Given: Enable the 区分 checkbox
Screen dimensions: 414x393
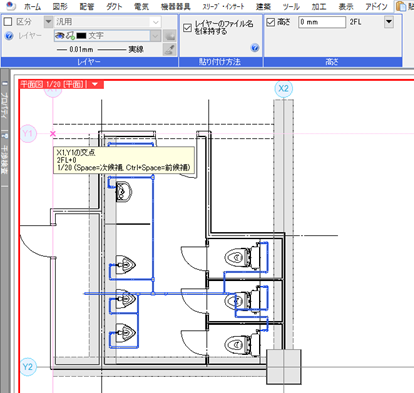Looking at the screenshot, I should point(8,22).
